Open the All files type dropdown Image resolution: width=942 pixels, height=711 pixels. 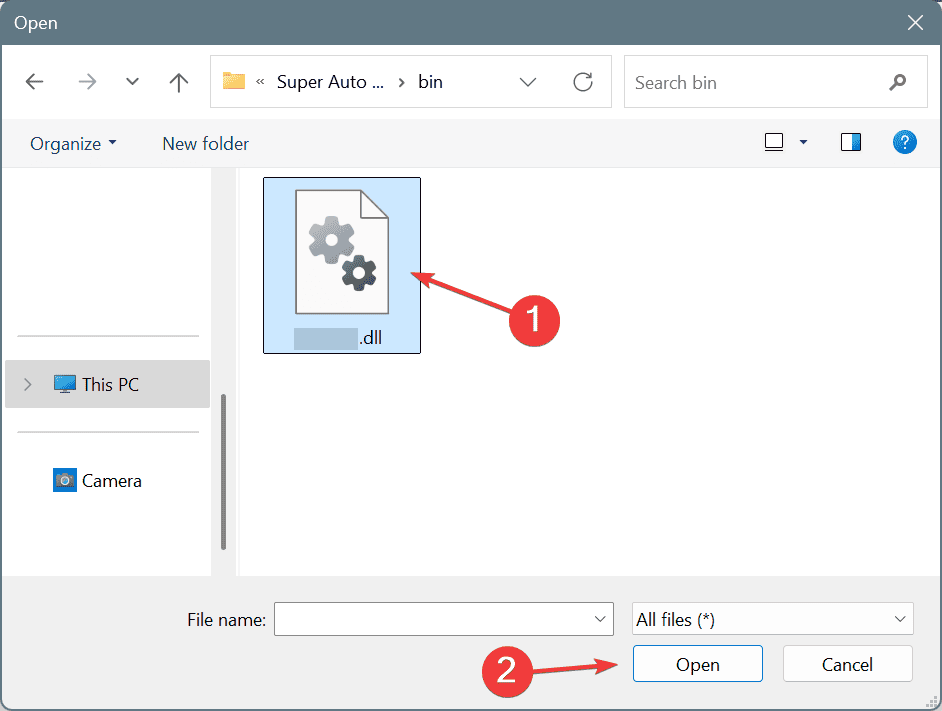pyautogui.click(x=773, y=619)
